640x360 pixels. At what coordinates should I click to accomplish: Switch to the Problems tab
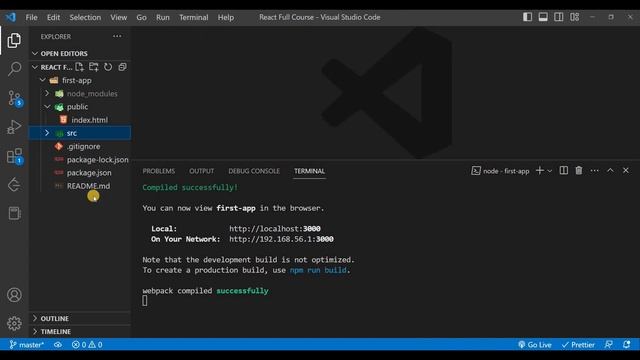pos(158,171)
